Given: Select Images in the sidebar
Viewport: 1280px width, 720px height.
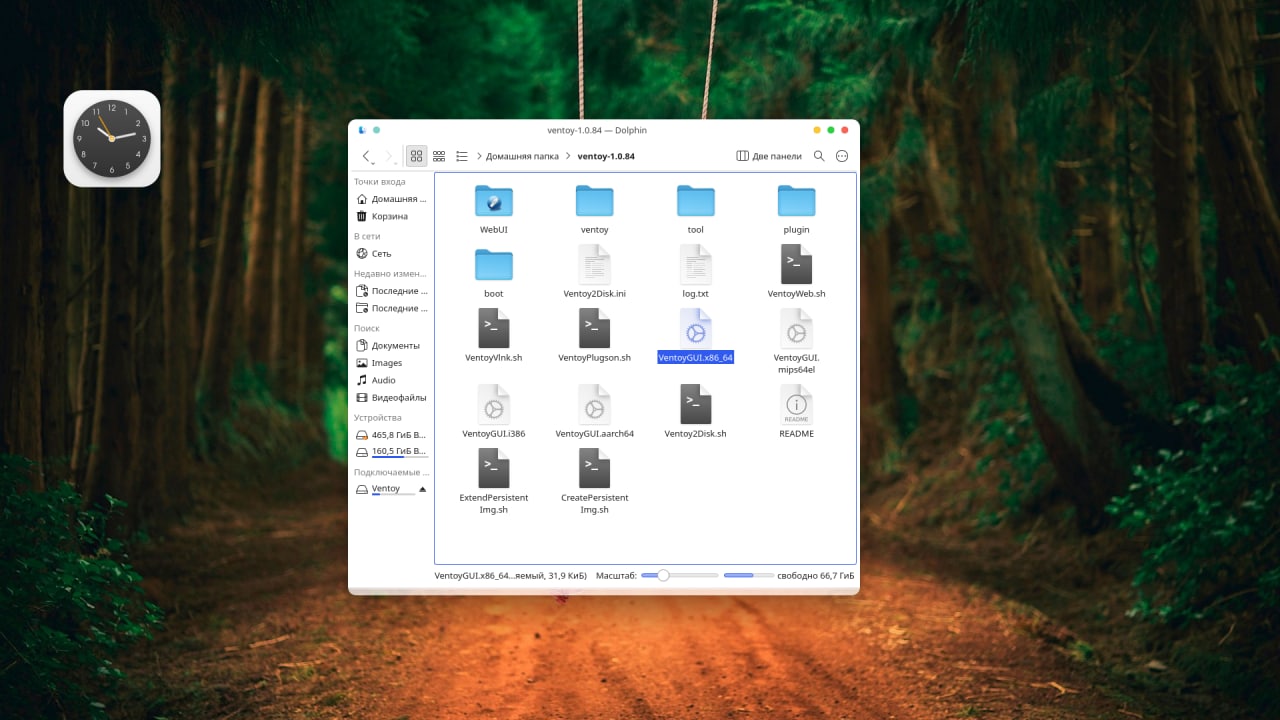Looking at the screenshot, I should (391, 363).
